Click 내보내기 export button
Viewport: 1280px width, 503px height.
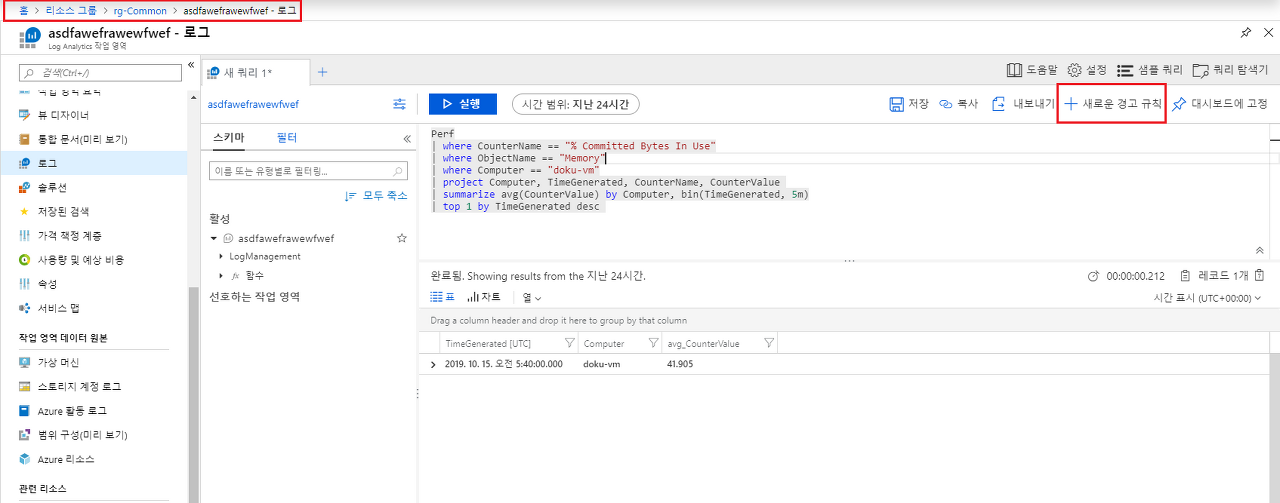[1022, 104]
